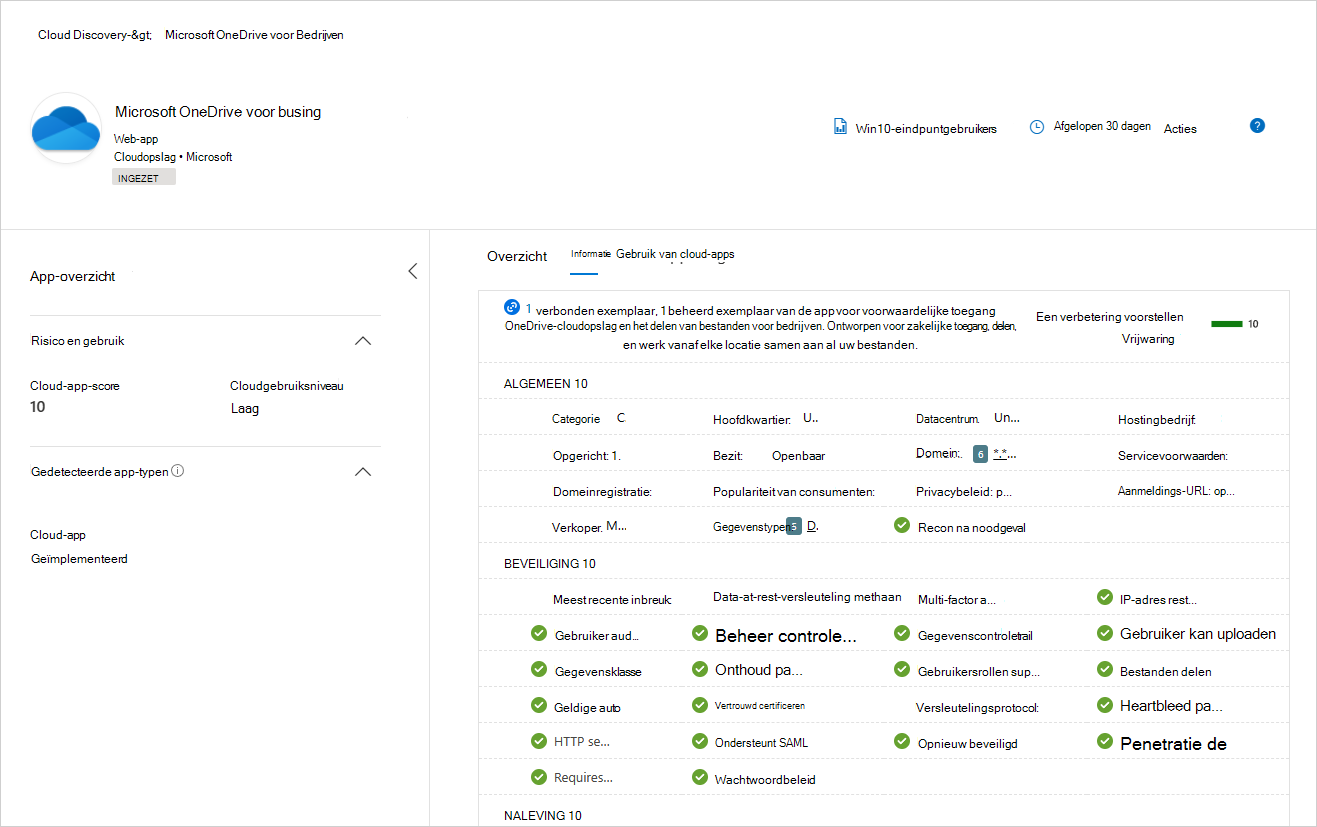
Task: Go back to Cloud Discovery breadcrumb
Action: pyautogui.click(x=95, y=34)
